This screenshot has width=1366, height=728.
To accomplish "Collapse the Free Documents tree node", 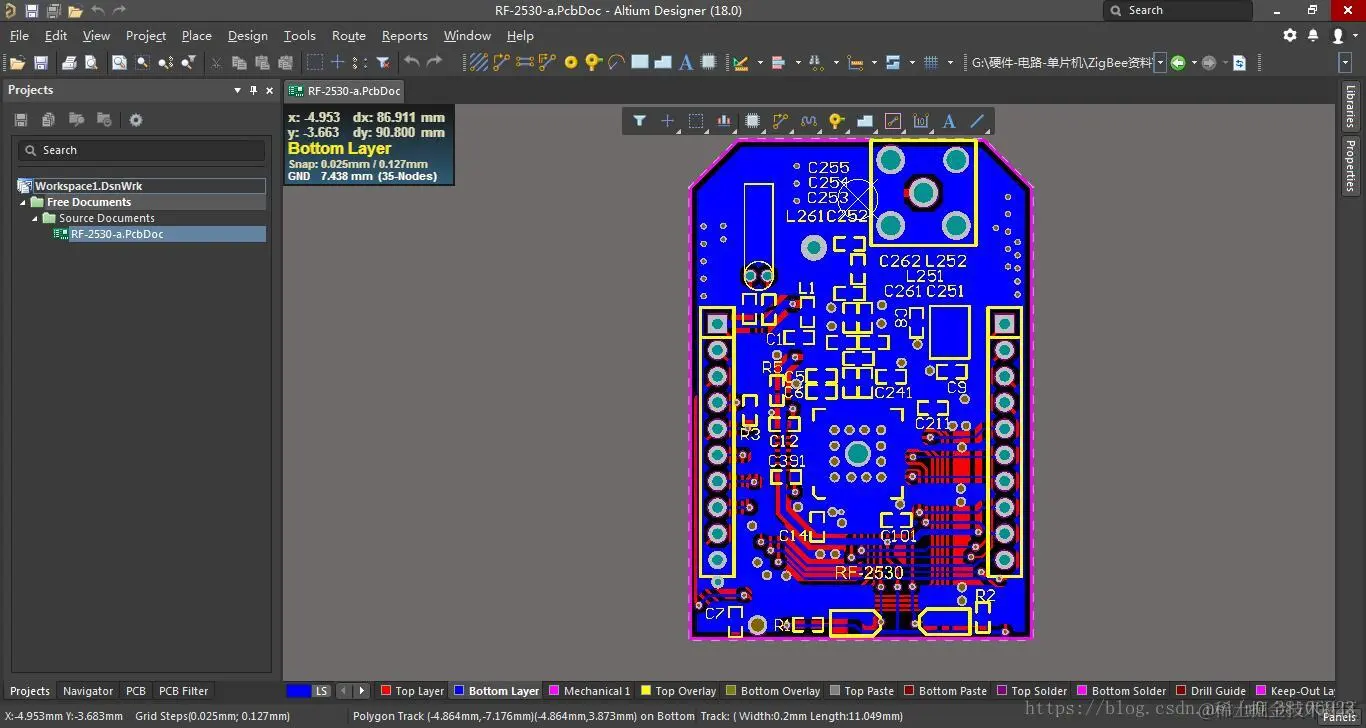I will [x=25, y=202].
